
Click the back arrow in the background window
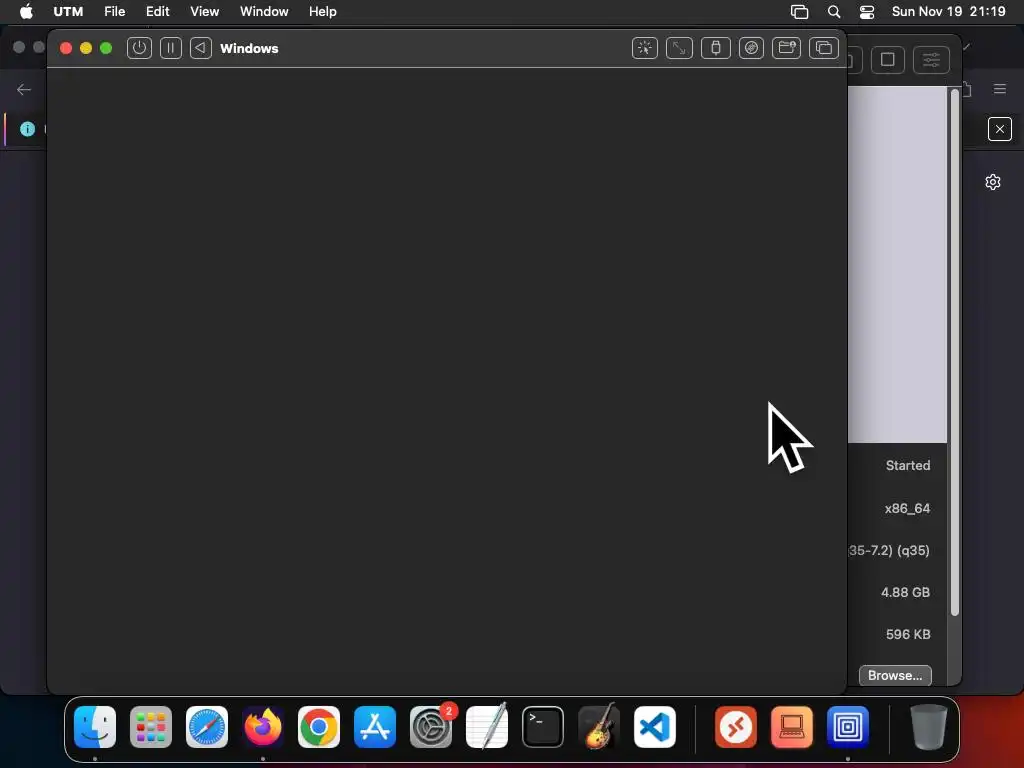click(24, 89)
